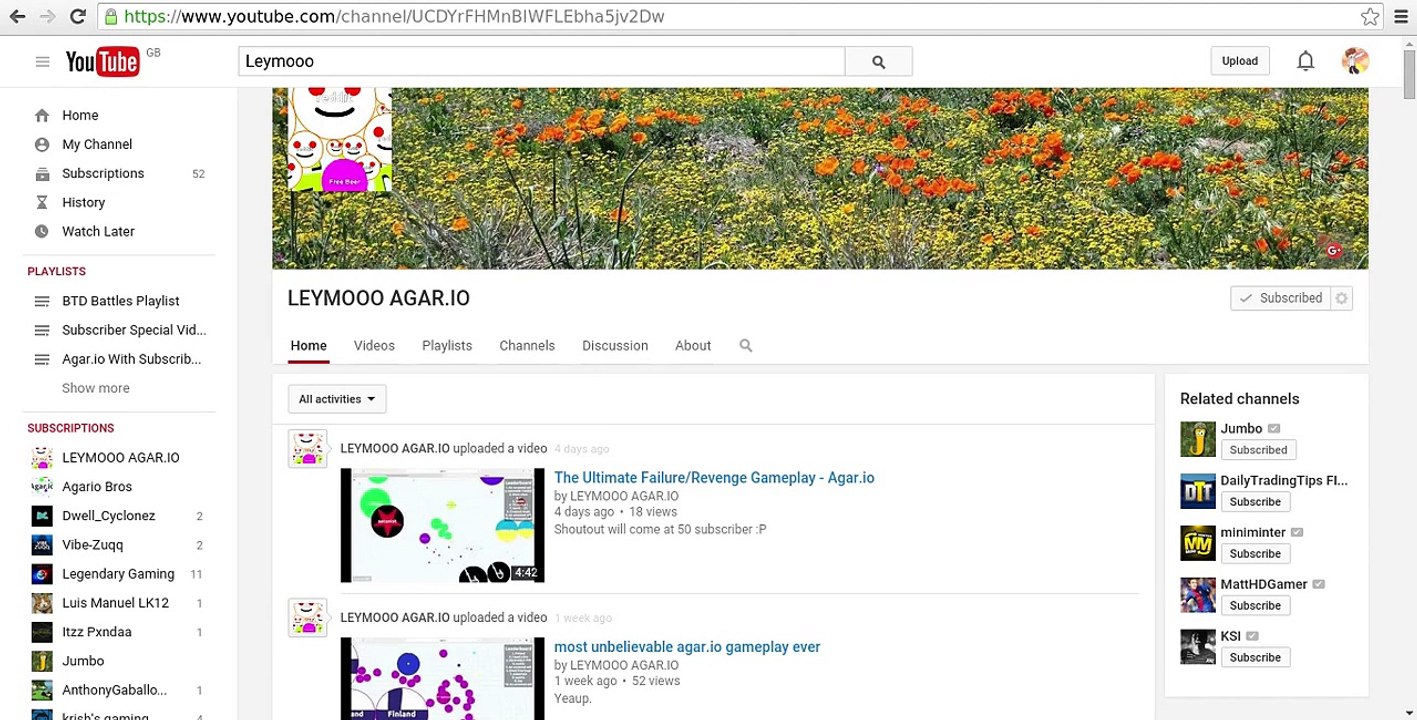Click the SUBSCRIPTIONS sidebar heading

click(x=71, y=428)
